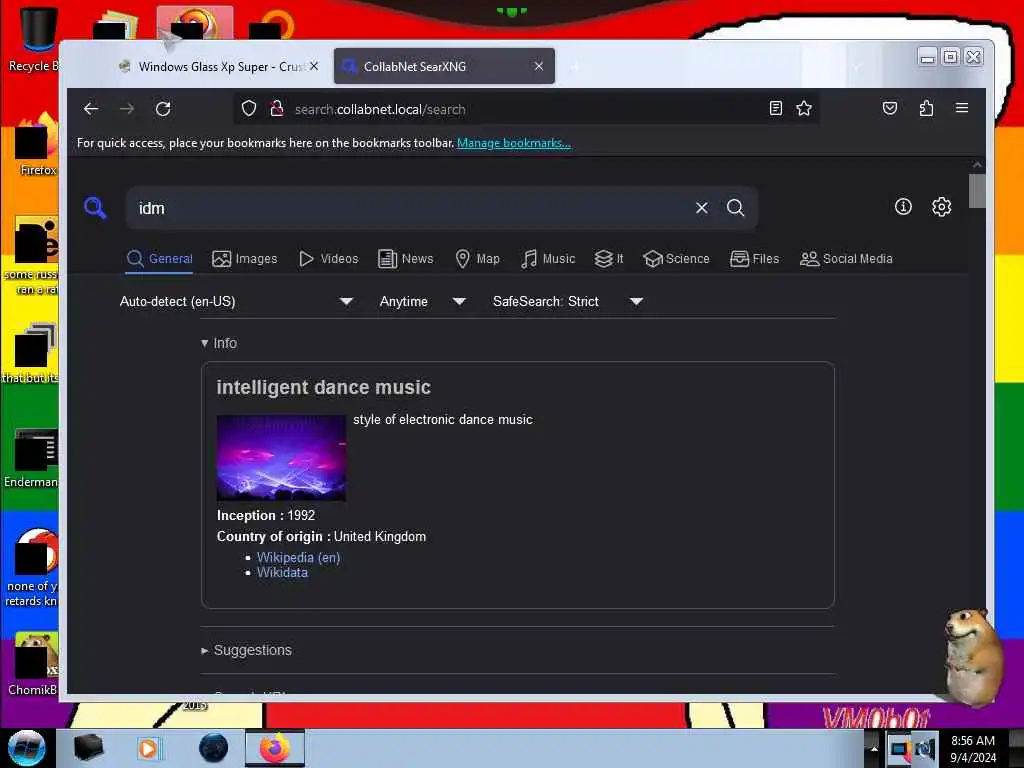Click the SearXNG magnifier logo
Image resolution: width=1024 pixels, height=768 pixels.
[95, 208]
